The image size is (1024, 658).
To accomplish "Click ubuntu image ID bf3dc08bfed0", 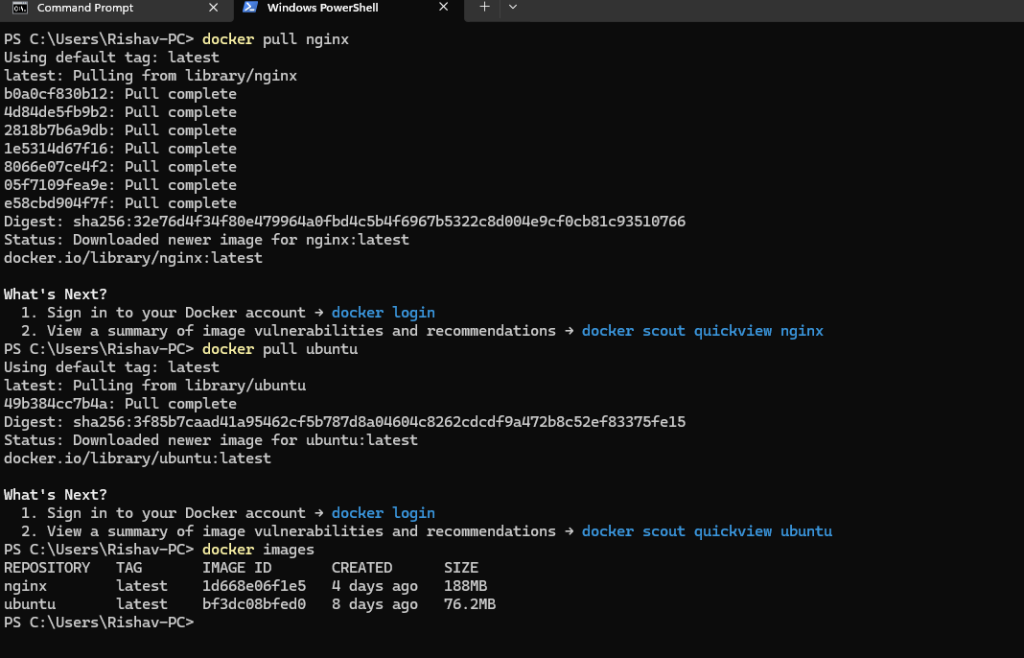I will pos(254,604).
